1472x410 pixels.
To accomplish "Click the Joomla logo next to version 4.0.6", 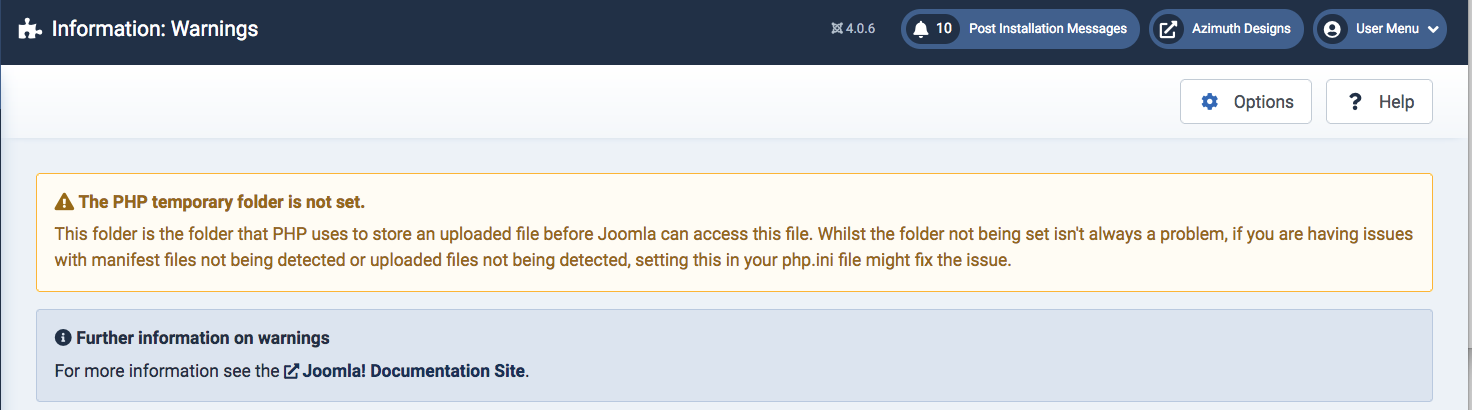I will (x=837, y=29).
